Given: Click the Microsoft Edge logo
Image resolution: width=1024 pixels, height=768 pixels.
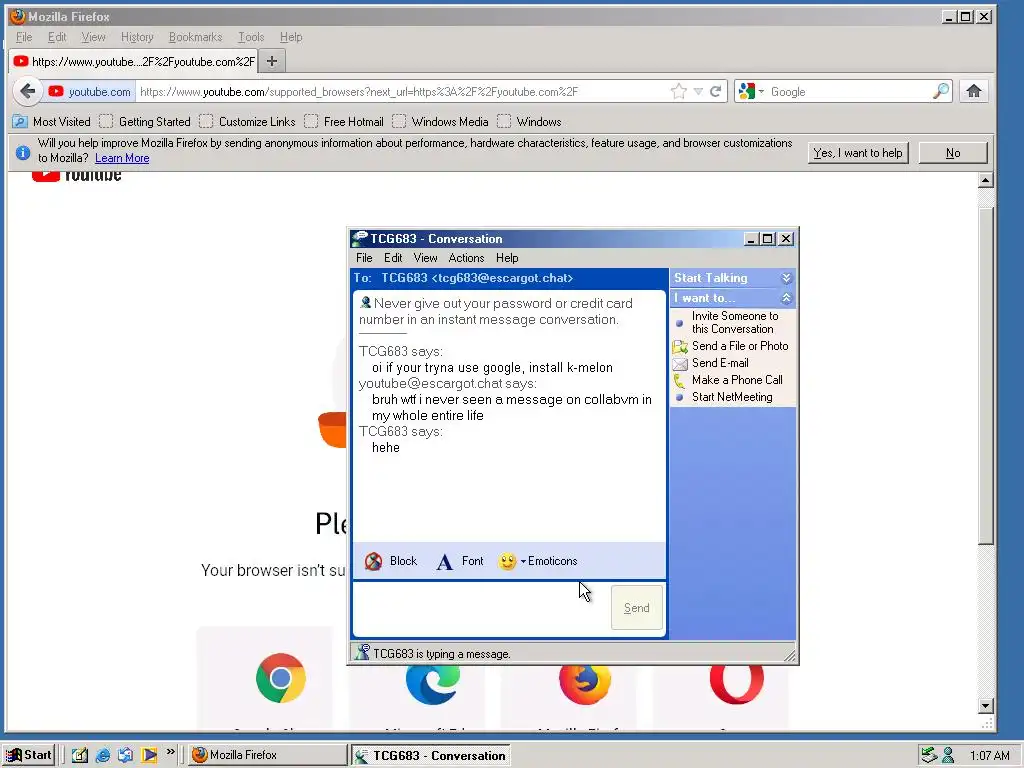Looking at the screenshot, I should [432, 683].
